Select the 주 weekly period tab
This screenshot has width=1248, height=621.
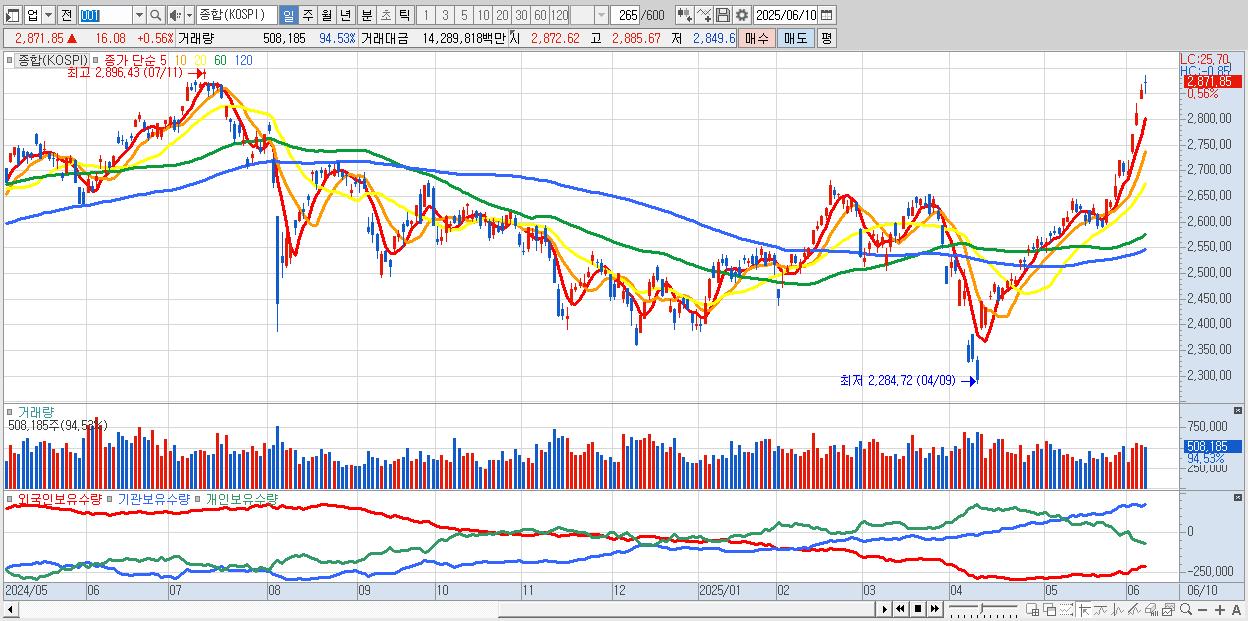pyautogui.click(x=307, y=15)
